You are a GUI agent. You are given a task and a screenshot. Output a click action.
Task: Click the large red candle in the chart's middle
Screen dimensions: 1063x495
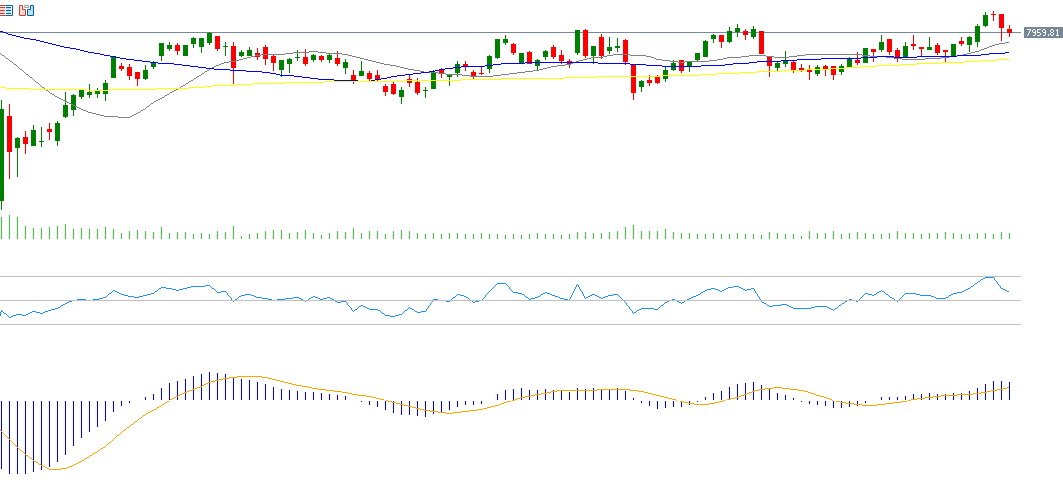point(633,80)
